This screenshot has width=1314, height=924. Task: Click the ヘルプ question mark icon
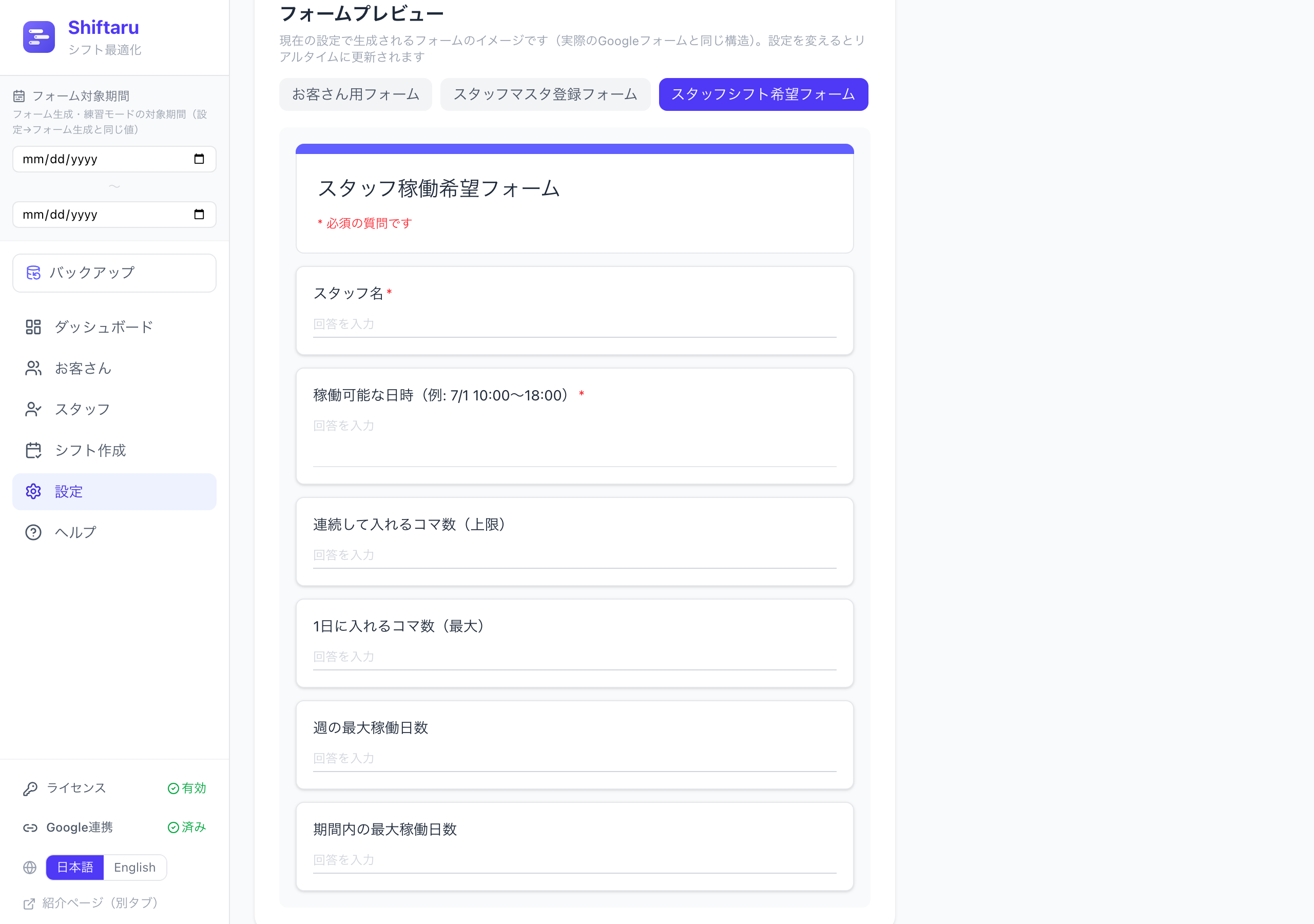point(33,532)
